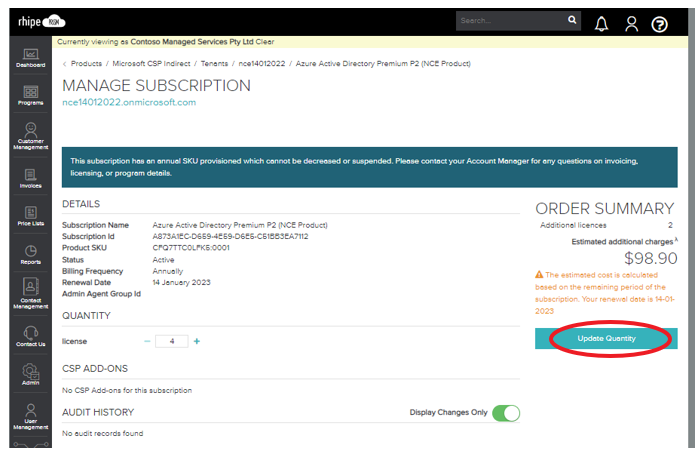Image resolution: width=698 pixels, height=458 pixels.
Task: Click the nce14012022.onmicrosoft.com link
Action: click(129, 102)
